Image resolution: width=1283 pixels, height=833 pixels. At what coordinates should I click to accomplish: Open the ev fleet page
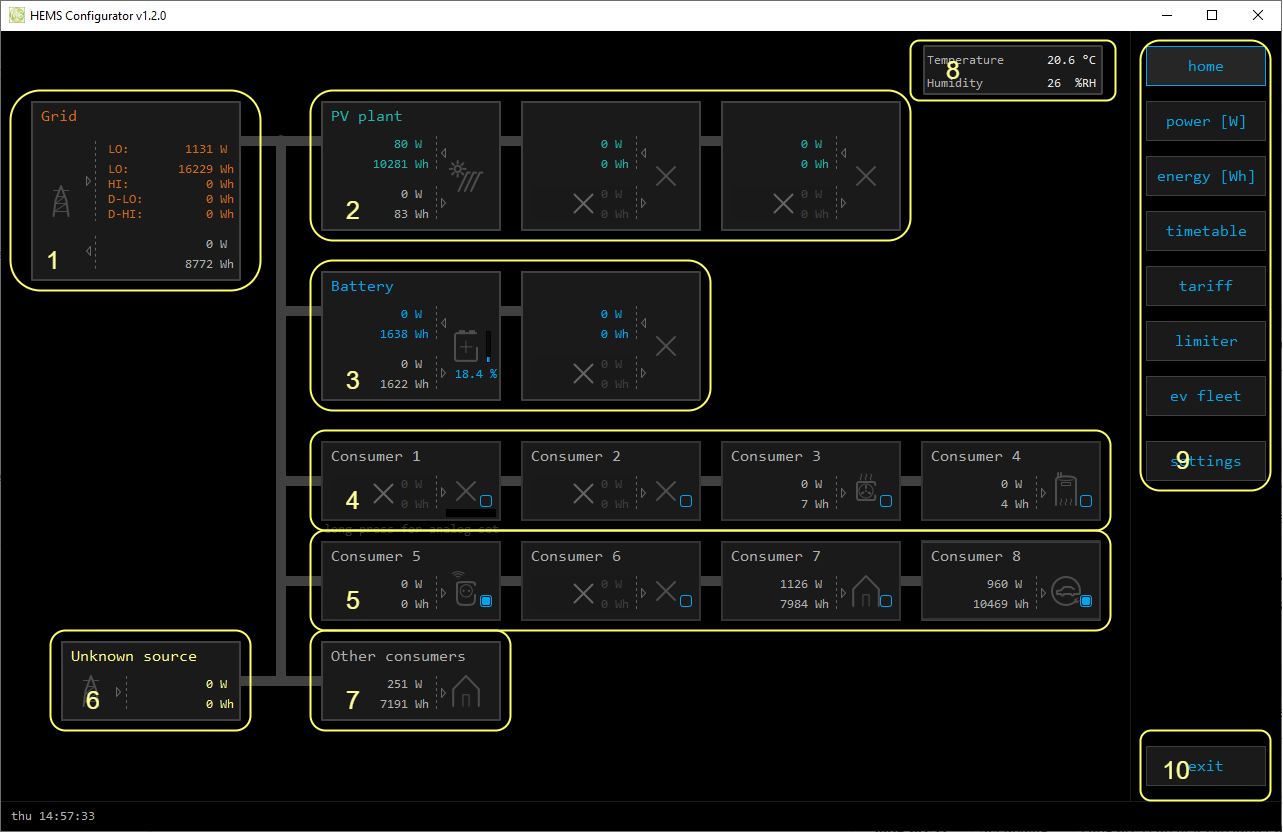[x=1205, y=396]
